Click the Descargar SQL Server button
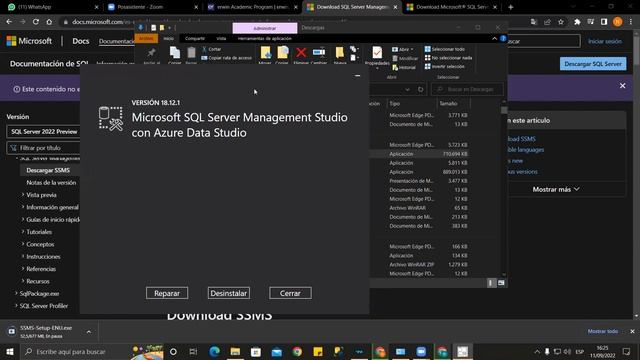Screen dimensions: 640x360 click(x=593, y=64)
